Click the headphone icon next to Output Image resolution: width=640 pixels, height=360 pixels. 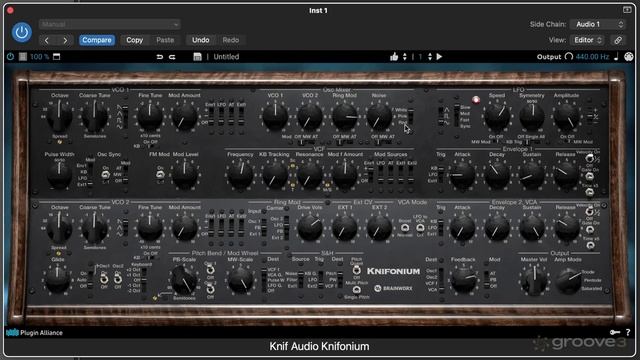(569, 57)
